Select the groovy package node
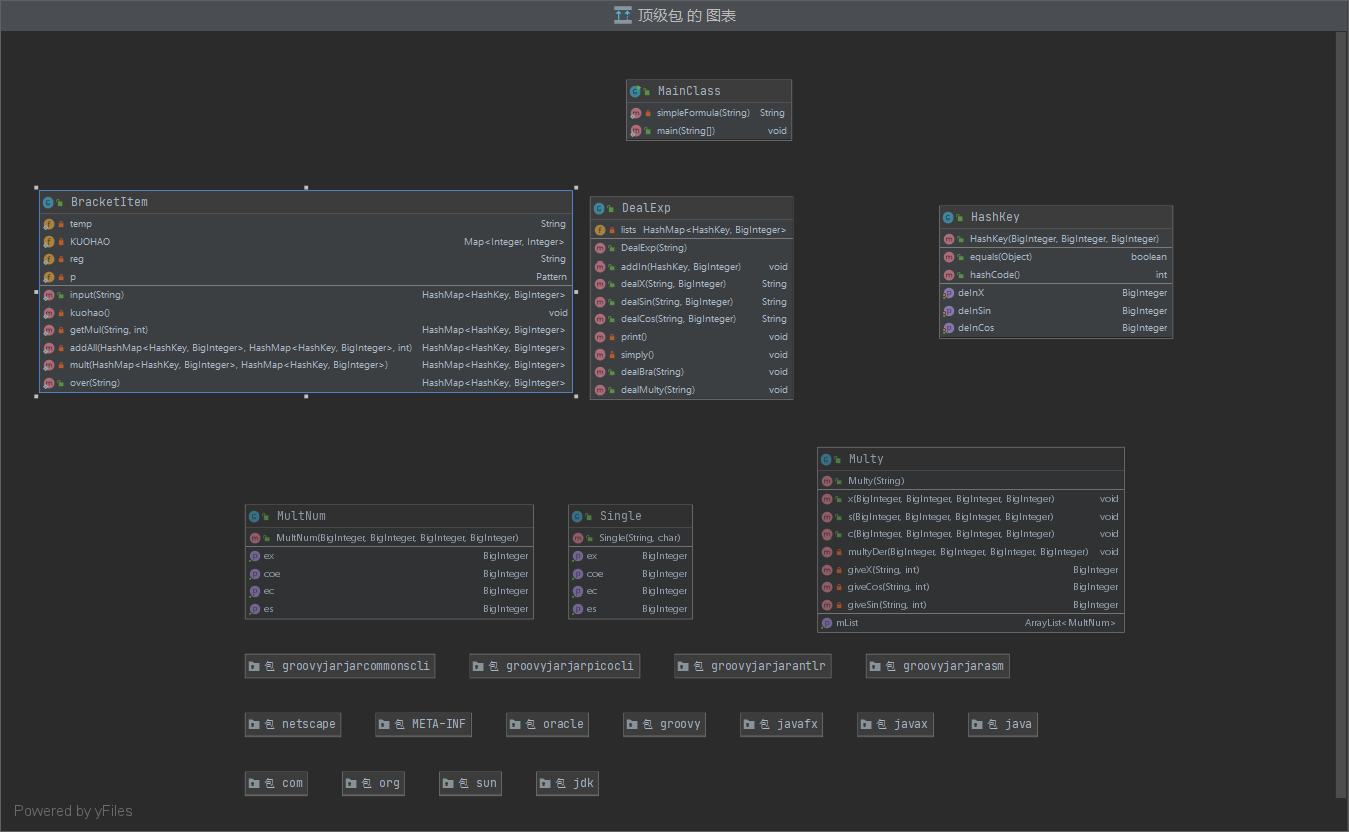 tap(664, 724)
